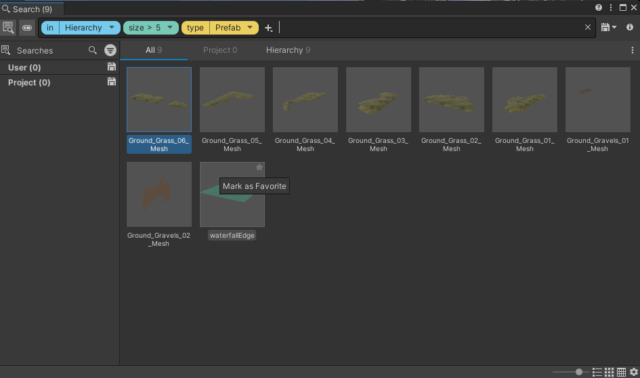
Task: Select the Ground_Grass_05_Mesh thumbnail
Action: click(x=232, y=100)
